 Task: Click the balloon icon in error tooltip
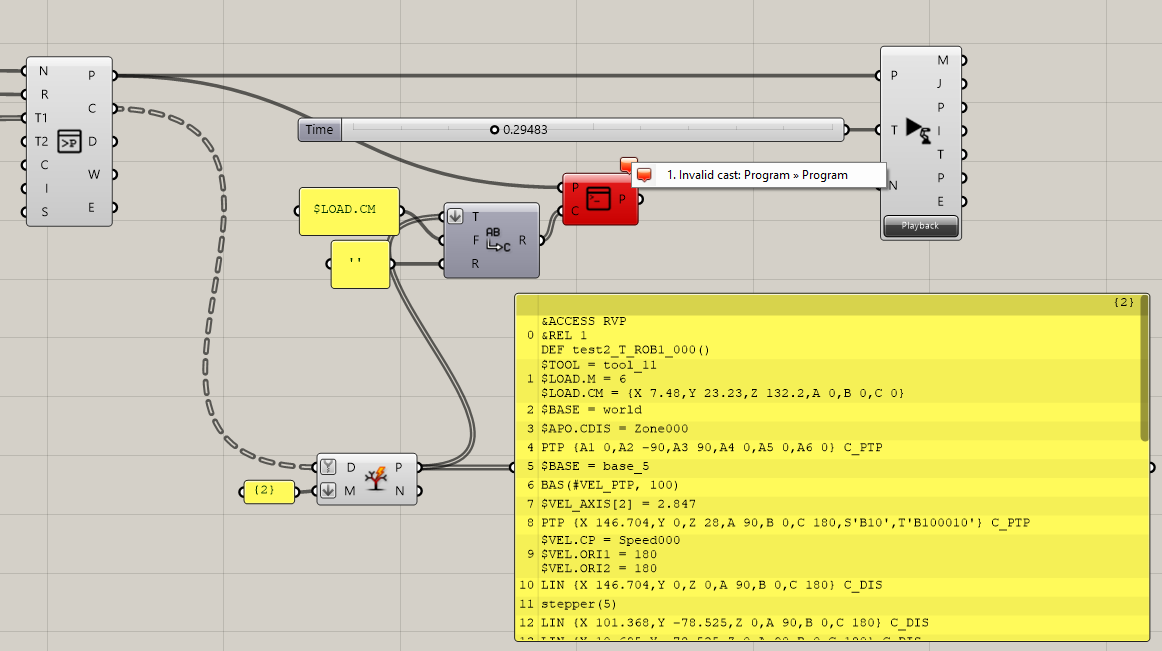point(645,175)
